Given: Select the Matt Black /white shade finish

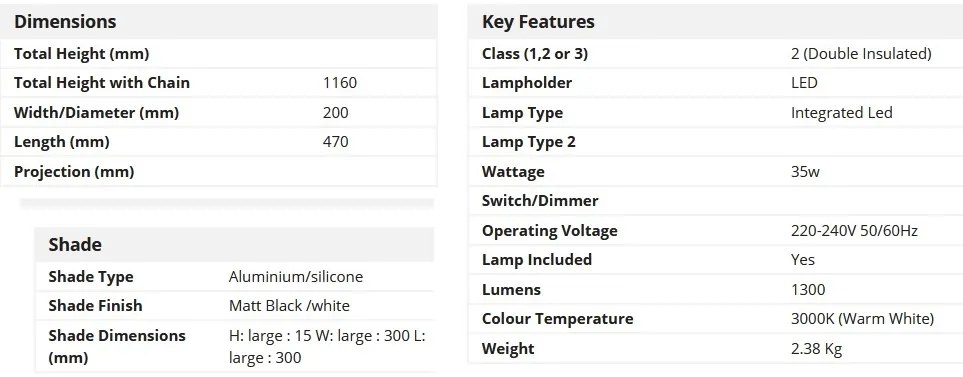Looking at the screenshot, I should (289, 306).
